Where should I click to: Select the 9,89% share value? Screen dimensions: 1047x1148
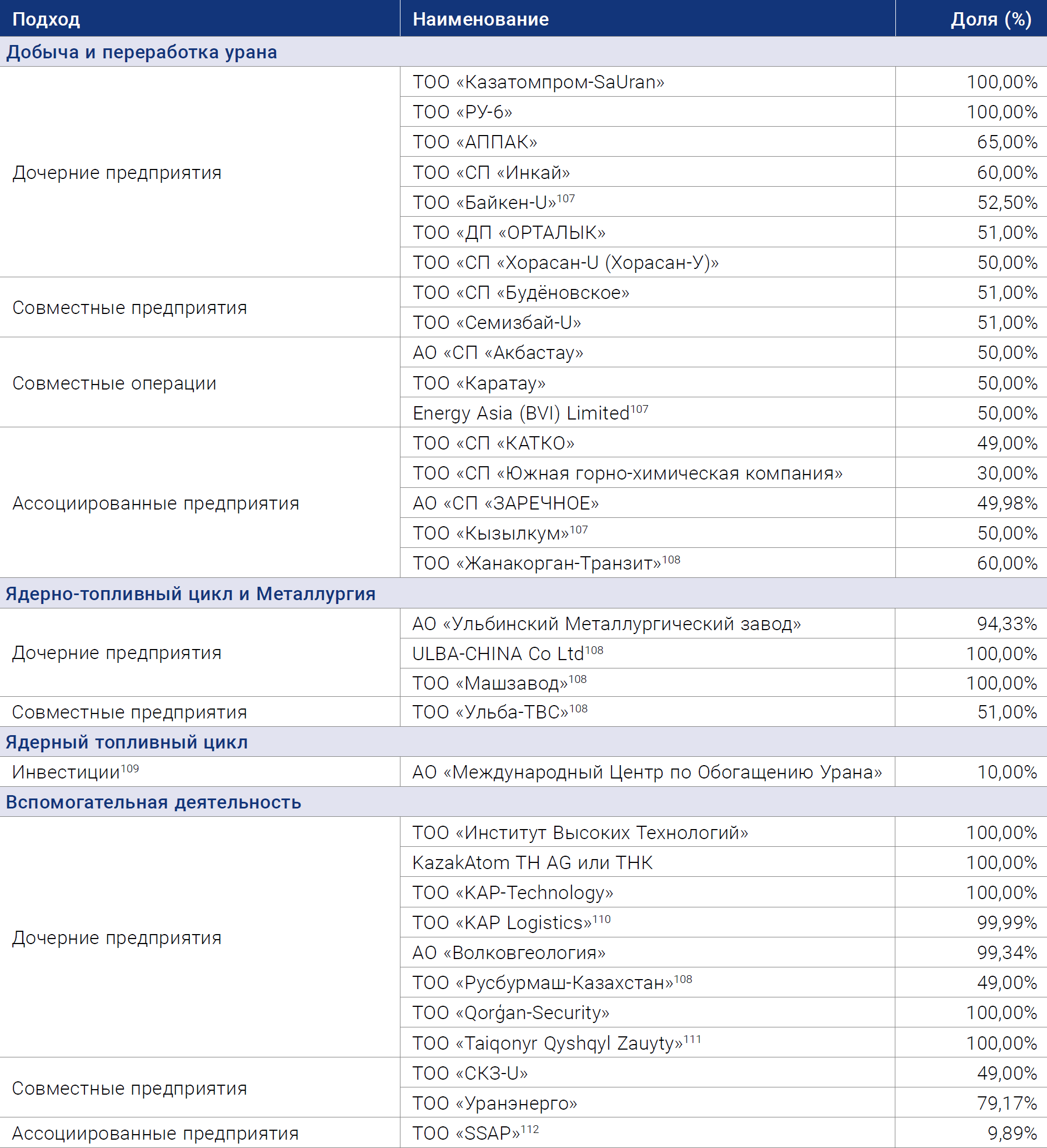click(1012, 1133)
